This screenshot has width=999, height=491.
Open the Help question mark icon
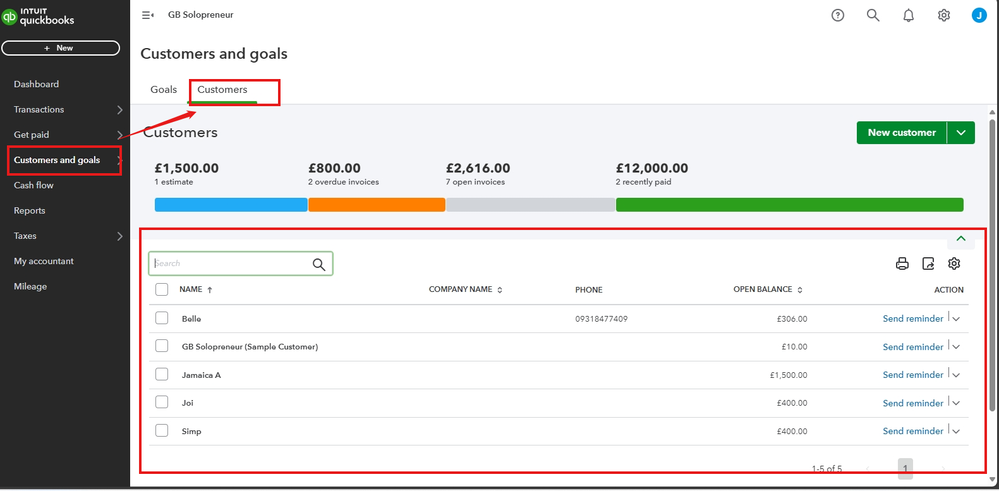838,15
